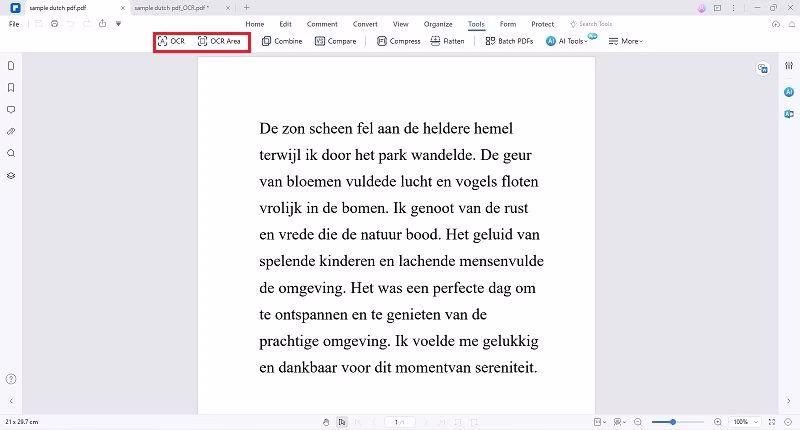
Task: Print the document
Action: pos(55,24)
